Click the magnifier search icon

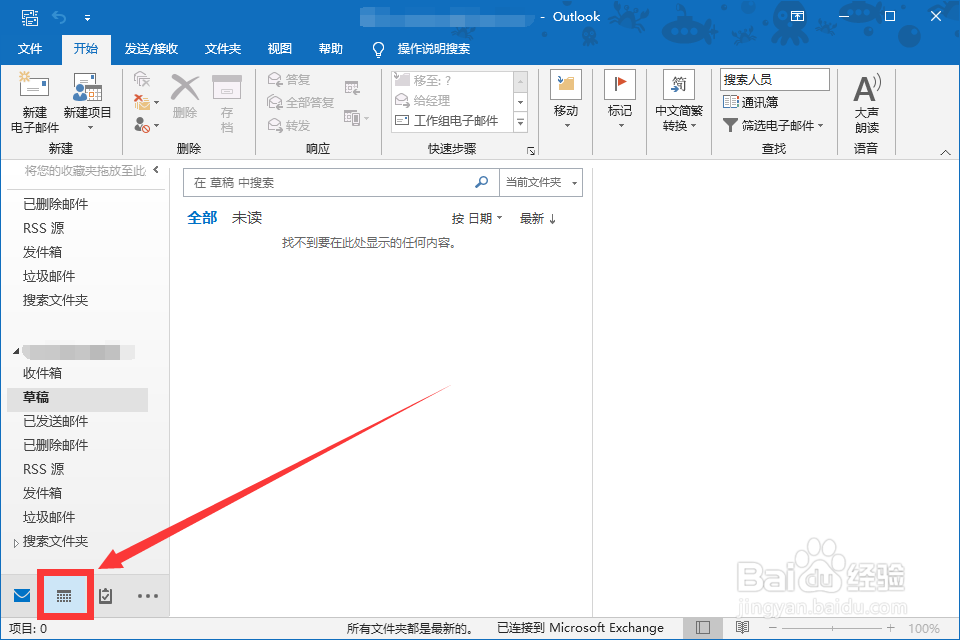(482, 182)
